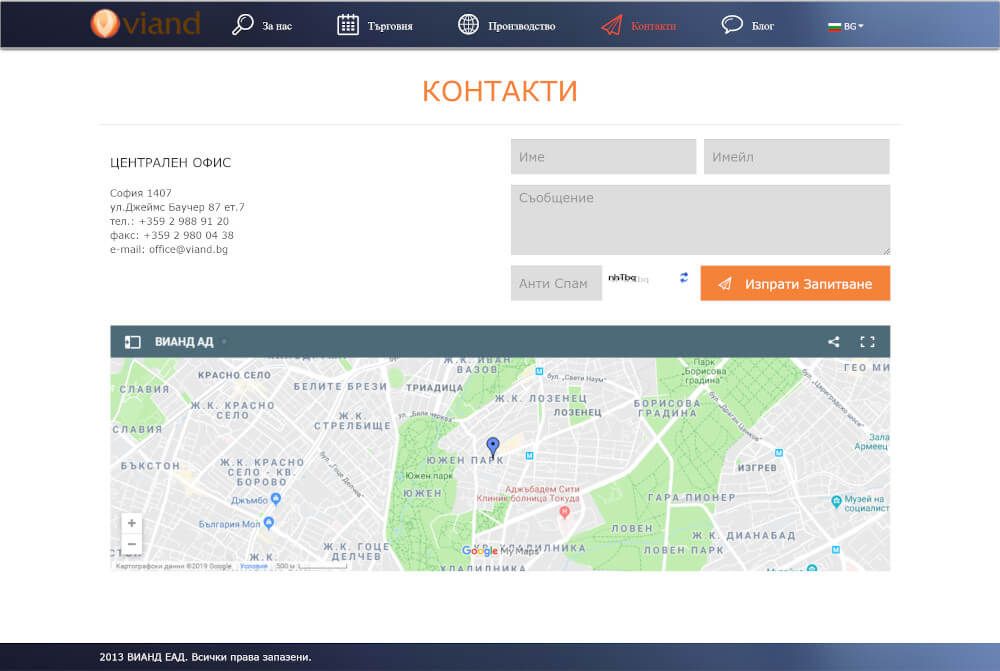Focus the Имейл input field
This screenshot has height=671, width=1000.
click(x=797, y=157)
